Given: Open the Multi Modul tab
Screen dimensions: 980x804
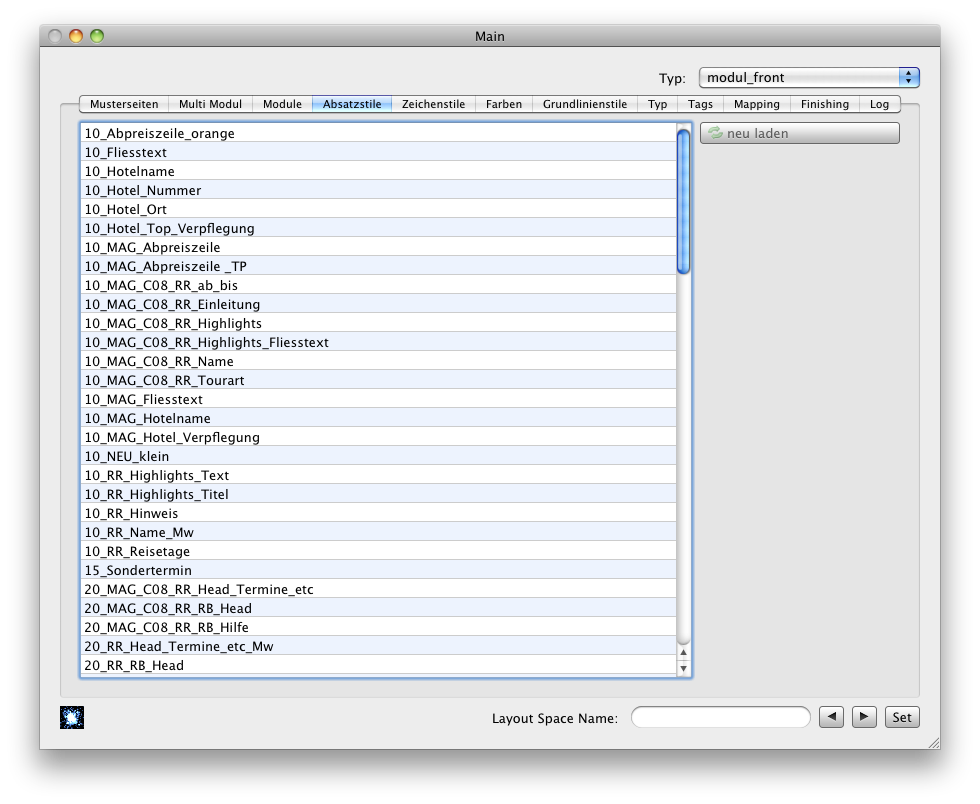Looking at the screenshot, I should click(x=210, y=104).
